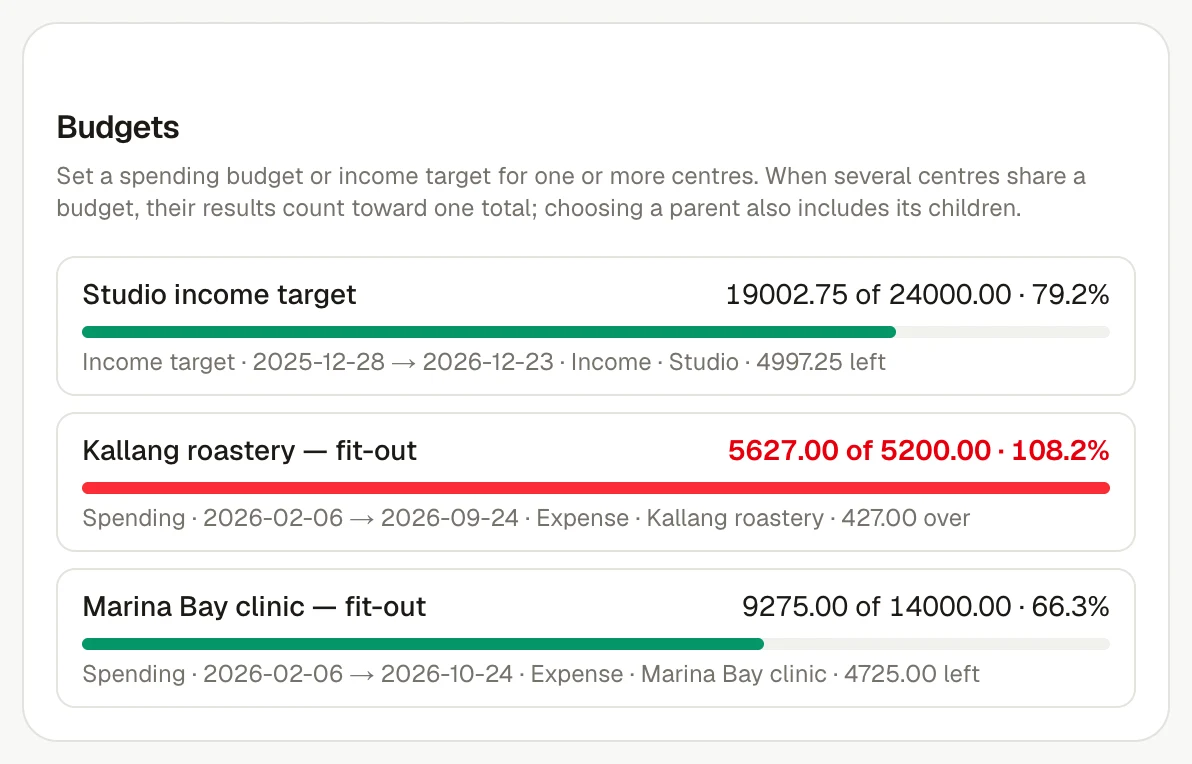Click the 79.2% percentage on Studio card
The image size is (1192, 764).
coord(1070,295)
